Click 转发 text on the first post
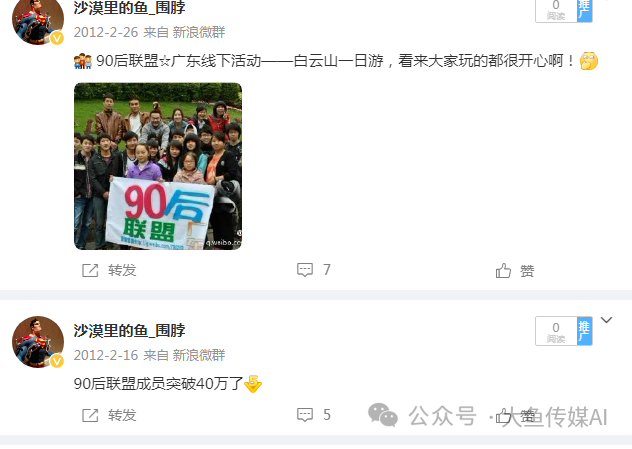 (x=122, y=270)
